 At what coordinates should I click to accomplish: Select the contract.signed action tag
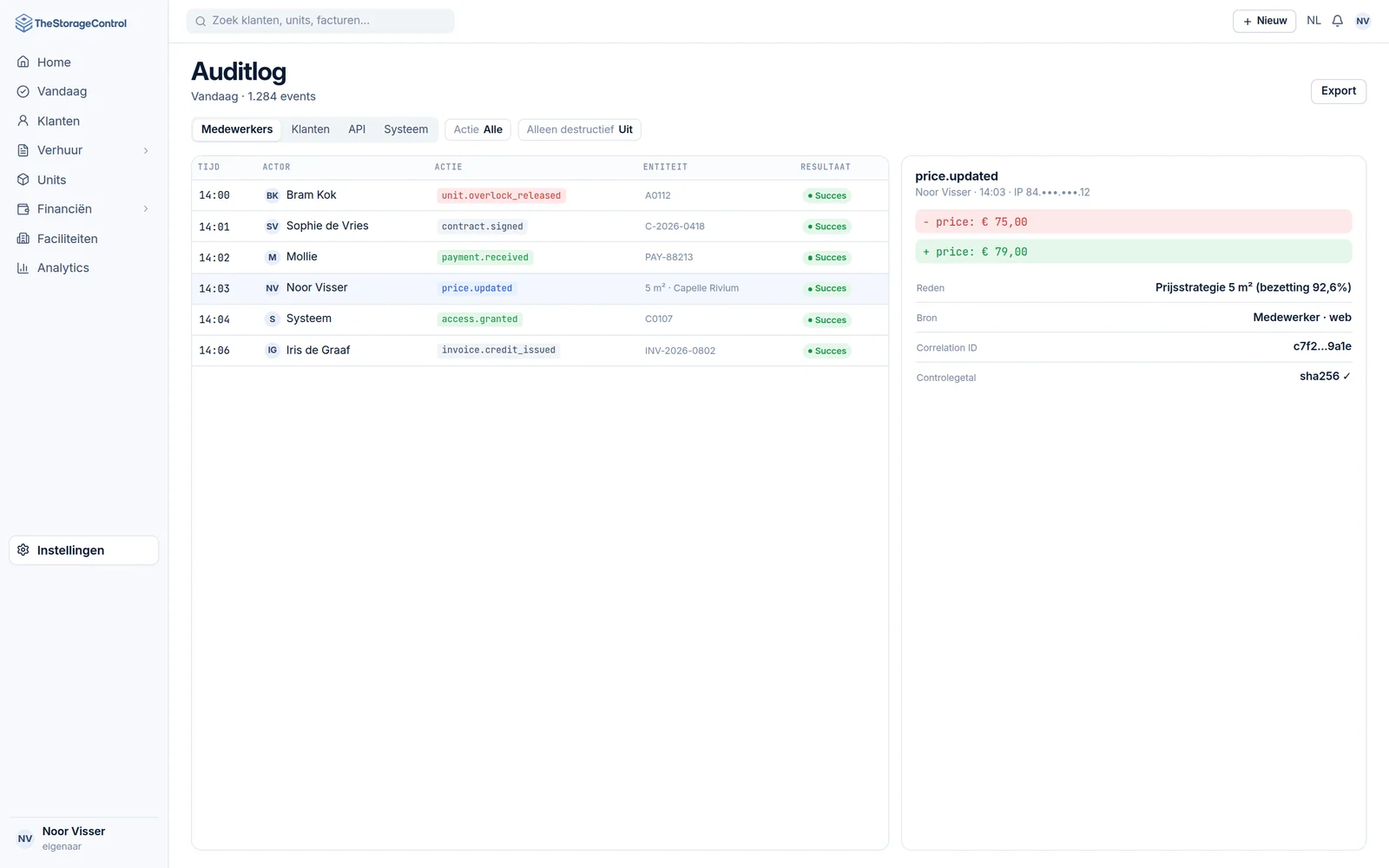(x=483, y=227)
